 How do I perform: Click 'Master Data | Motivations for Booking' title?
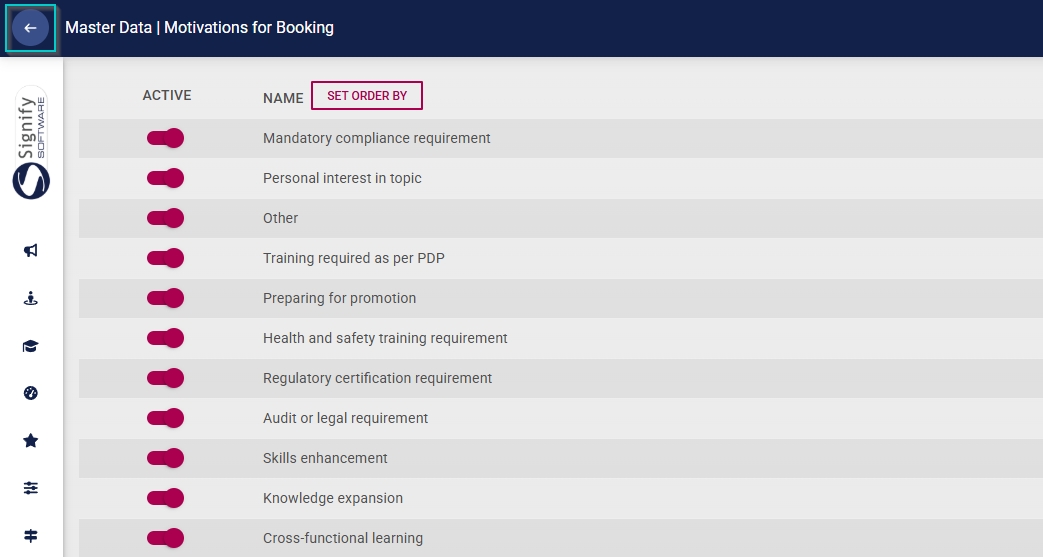(200, 27)
